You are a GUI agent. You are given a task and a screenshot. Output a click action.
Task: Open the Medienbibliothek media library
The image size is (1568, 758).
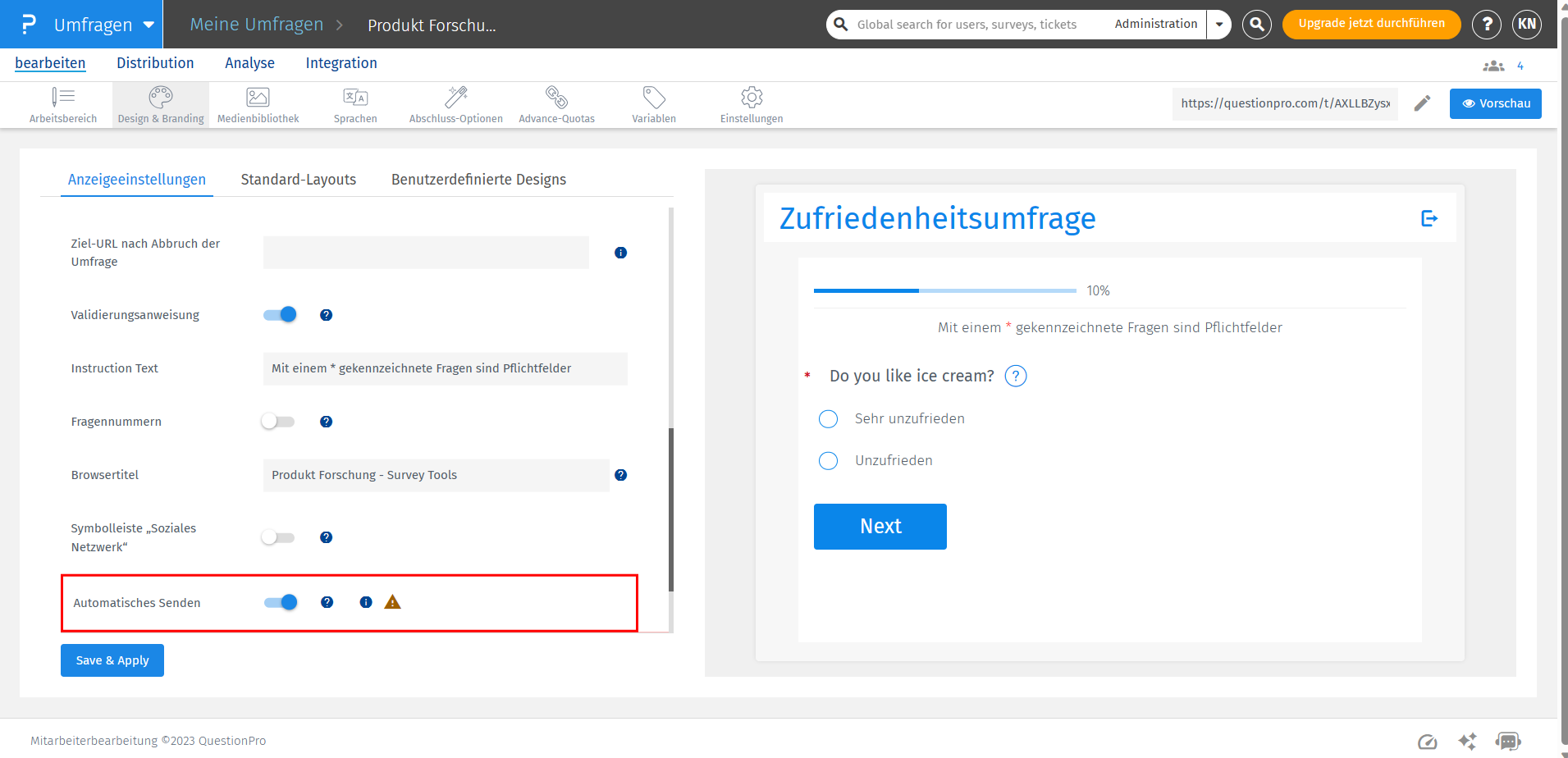click(x=258, y=105)
